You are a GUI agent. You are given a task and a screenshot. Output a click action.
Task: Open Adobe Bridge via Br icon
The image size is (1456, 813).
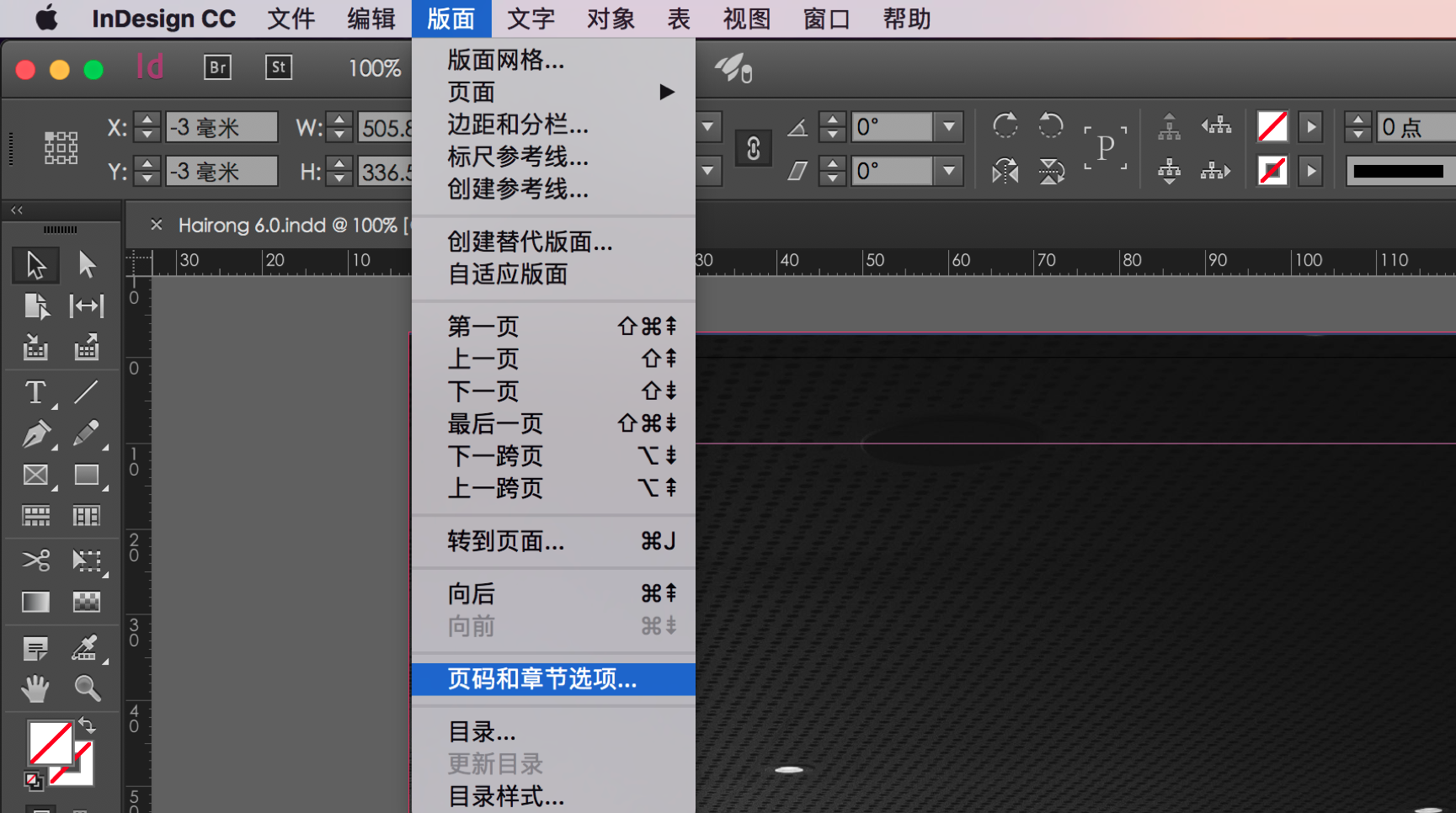click(217, 67)
